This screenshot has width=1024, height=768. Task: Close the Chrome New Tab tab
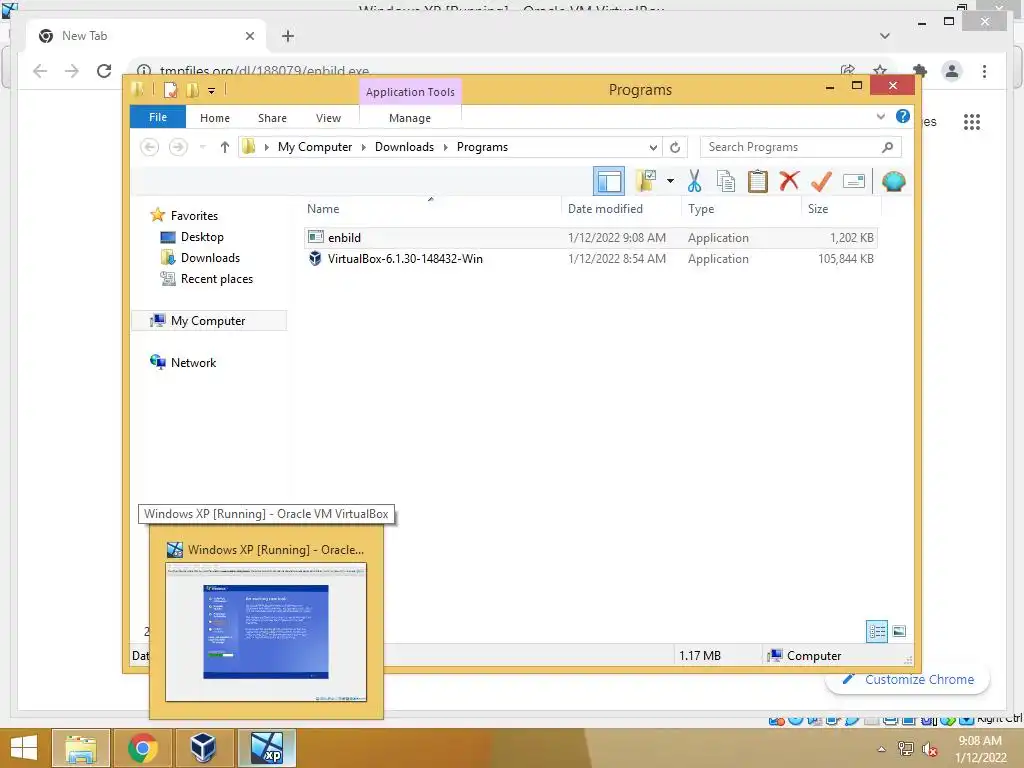(x=249, y=36)
